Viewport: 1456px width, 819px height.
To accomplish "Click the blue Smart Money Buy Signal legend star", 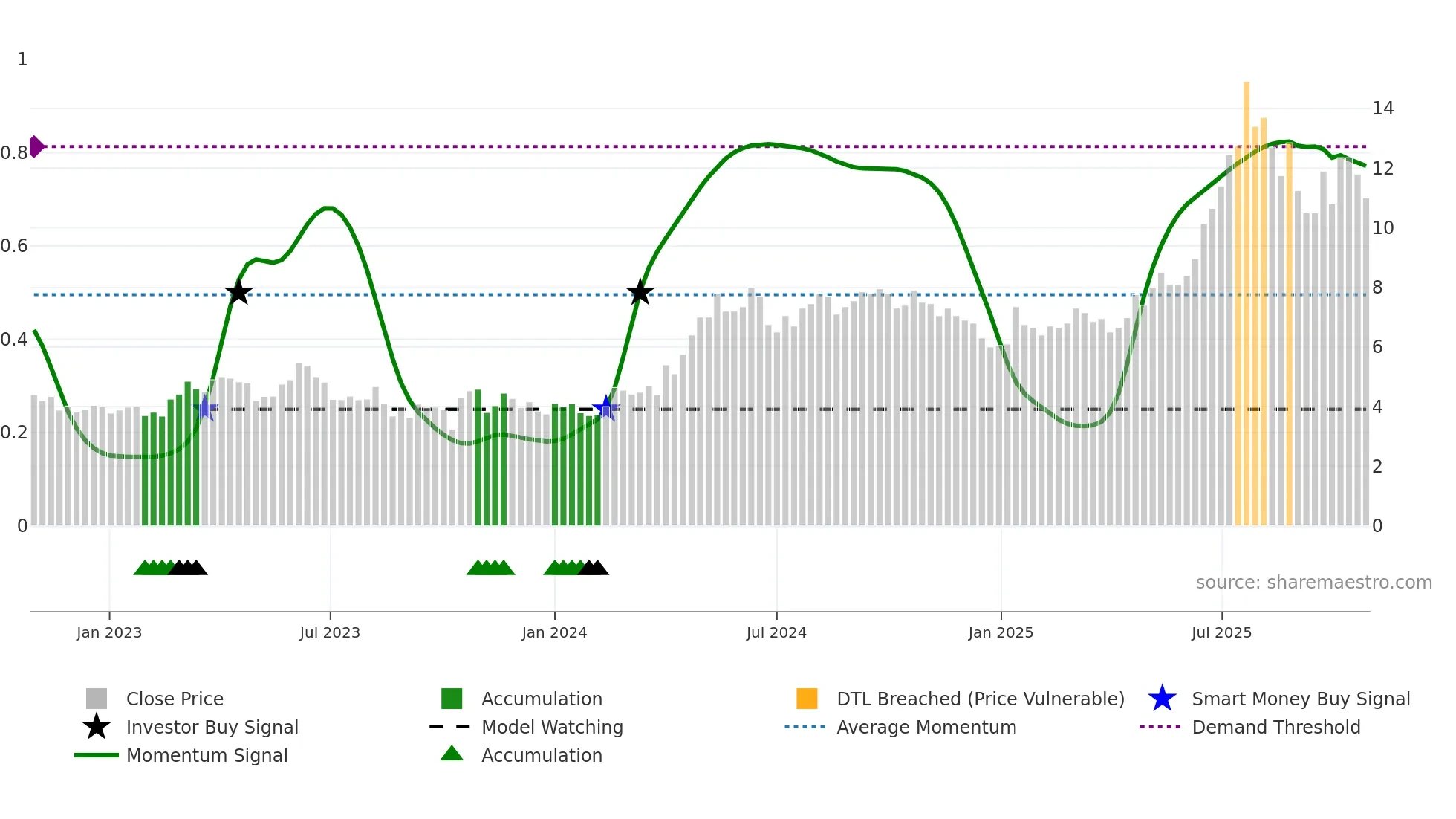I will (x=1162, y=699).
